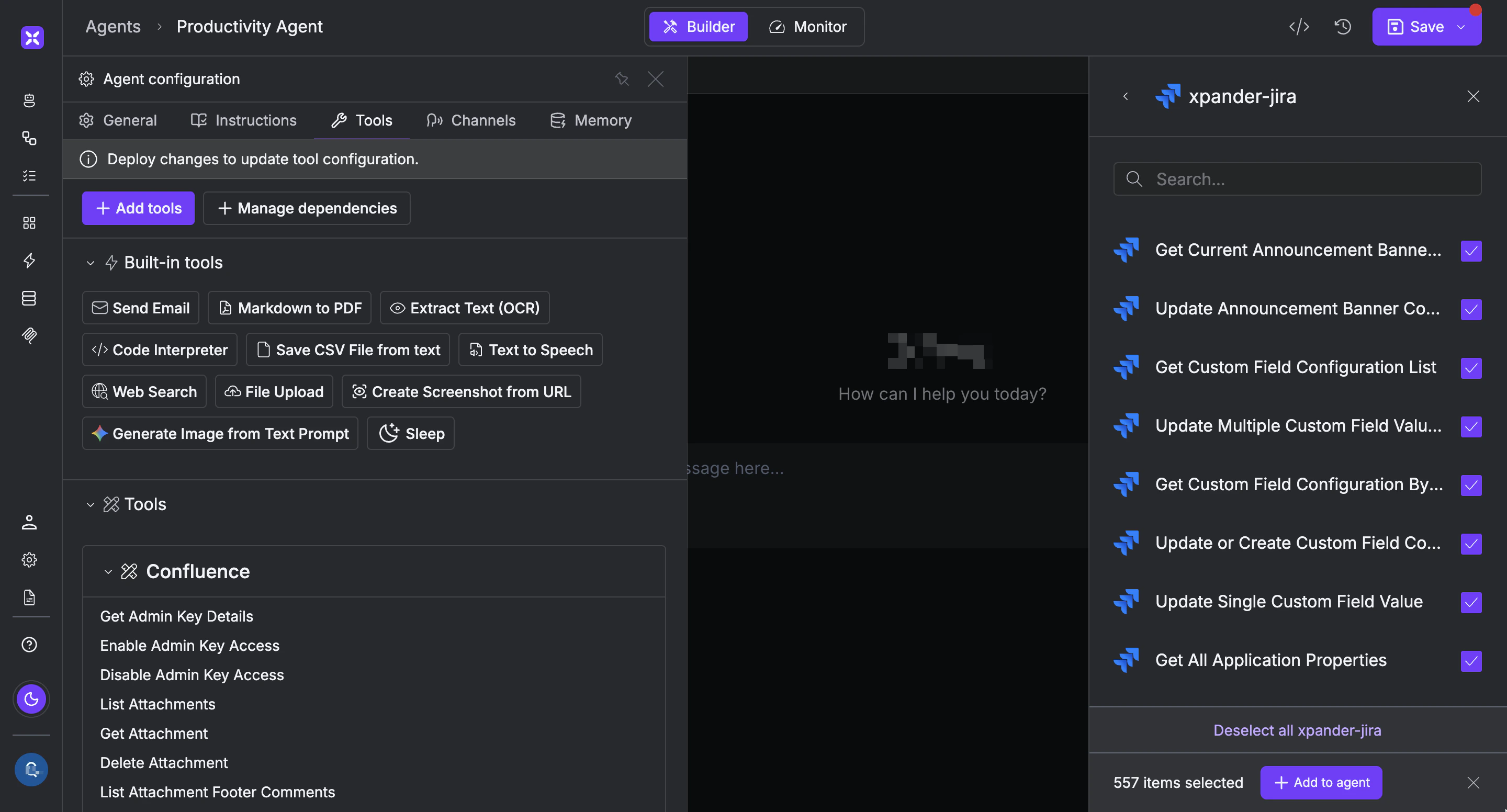This screenshot has height=812, width=1507.
Task: Open version history clock icon
Action: pos(1343,27)
